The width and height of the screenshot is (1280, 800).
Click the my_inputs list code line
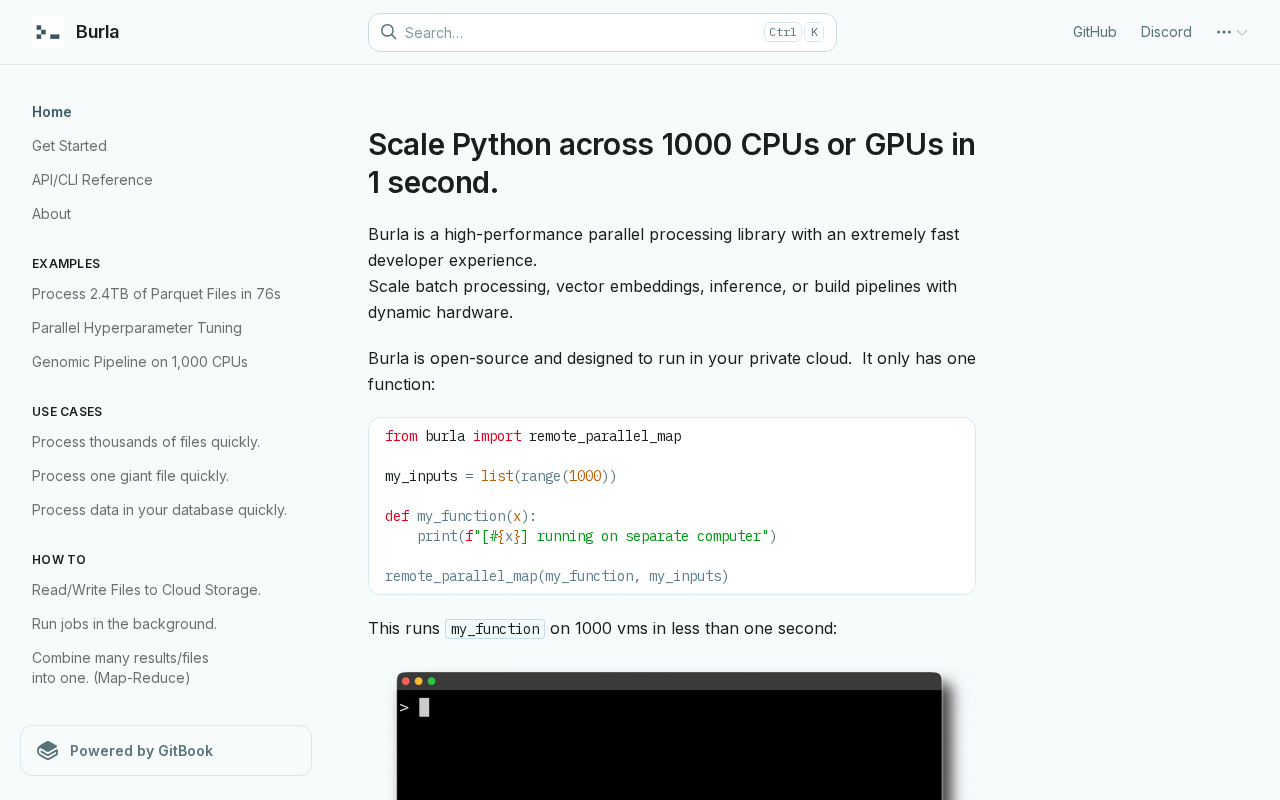point(501,476)
